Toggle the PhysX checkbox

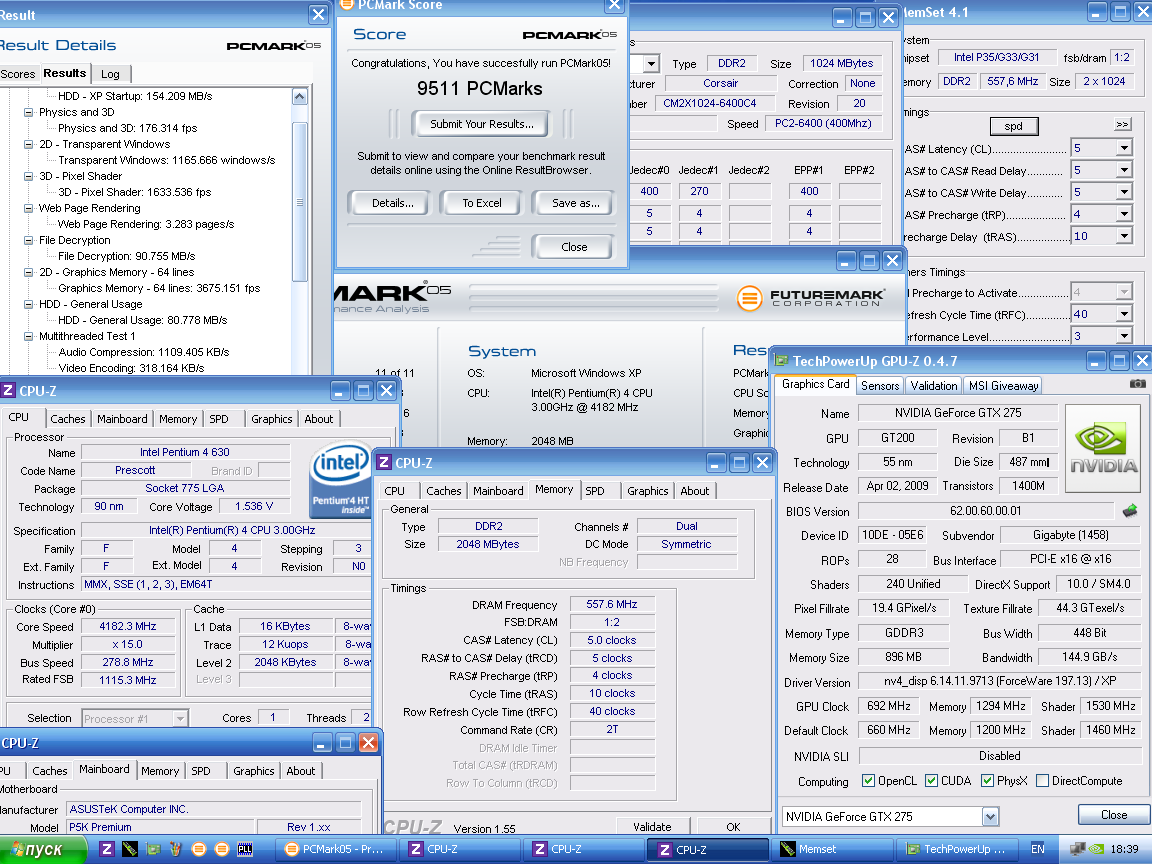(987, 780)
